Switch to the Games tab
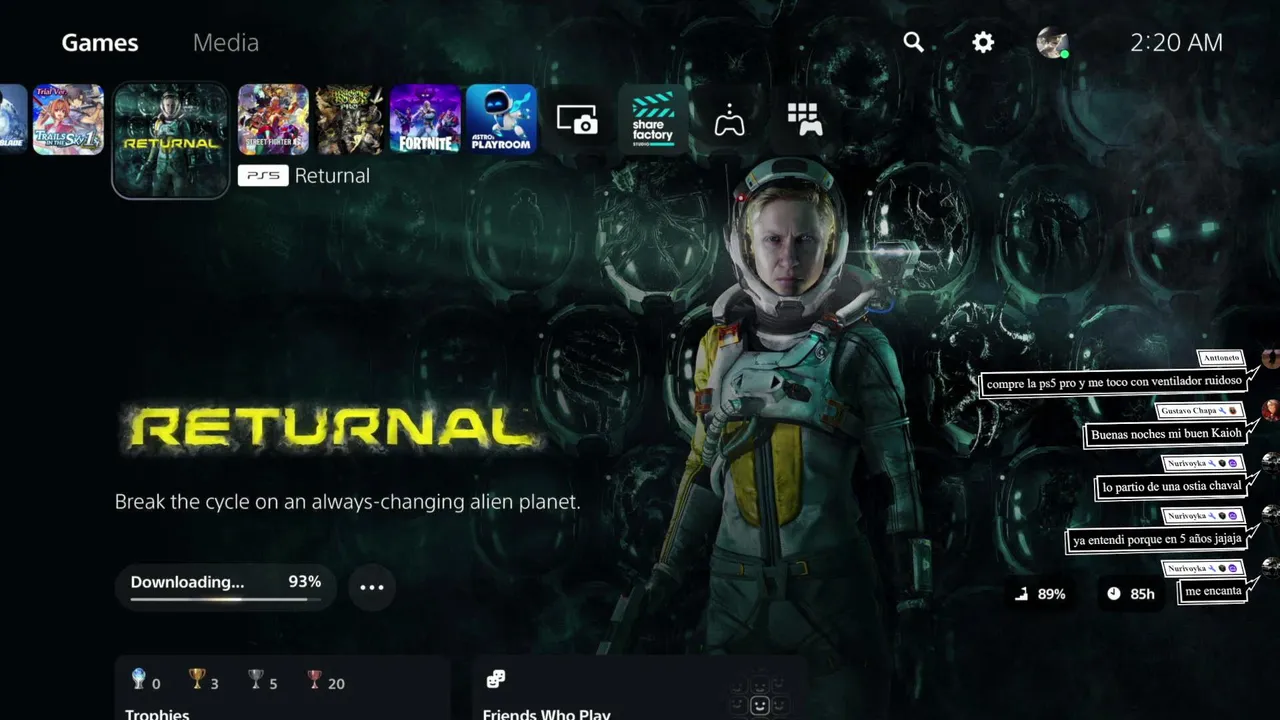1280x720 pixels. tap(100, 42)
